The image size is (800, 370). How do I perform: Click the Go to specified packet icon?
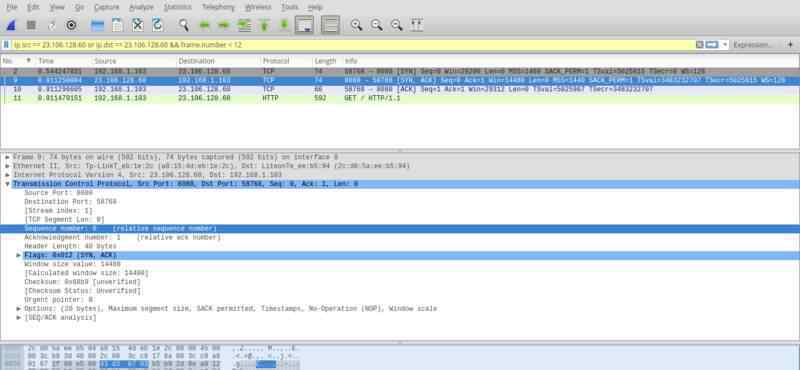[x=244, y=25]
